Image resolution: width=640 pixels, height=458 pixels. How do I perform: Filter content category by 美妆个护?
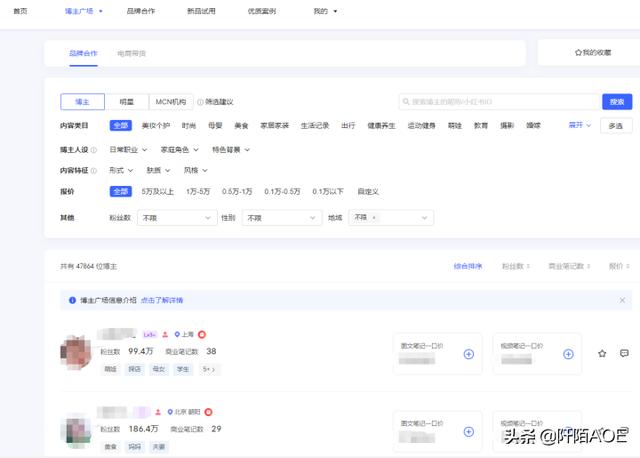(156, 126)
